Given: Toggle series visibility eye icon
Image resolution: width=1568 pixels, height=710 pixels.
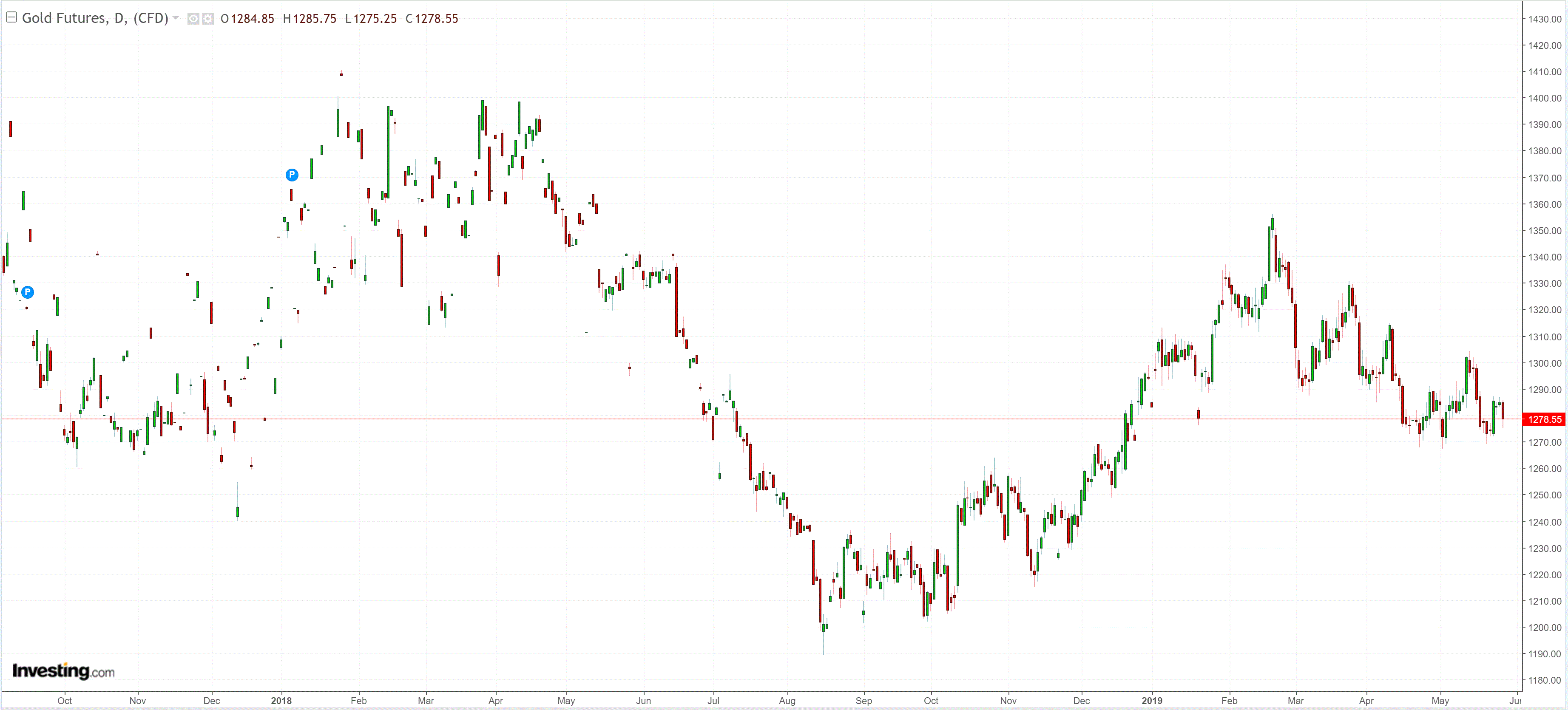Looking at the screenshot, I should [x=193, y=19].
